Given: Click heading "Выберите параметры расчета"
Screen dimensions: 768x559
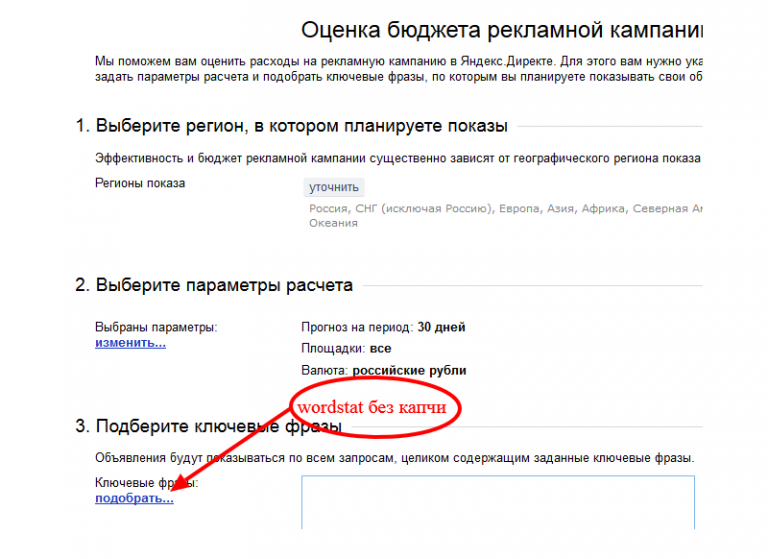Looking at the screenshot, I should pos(224,285).
